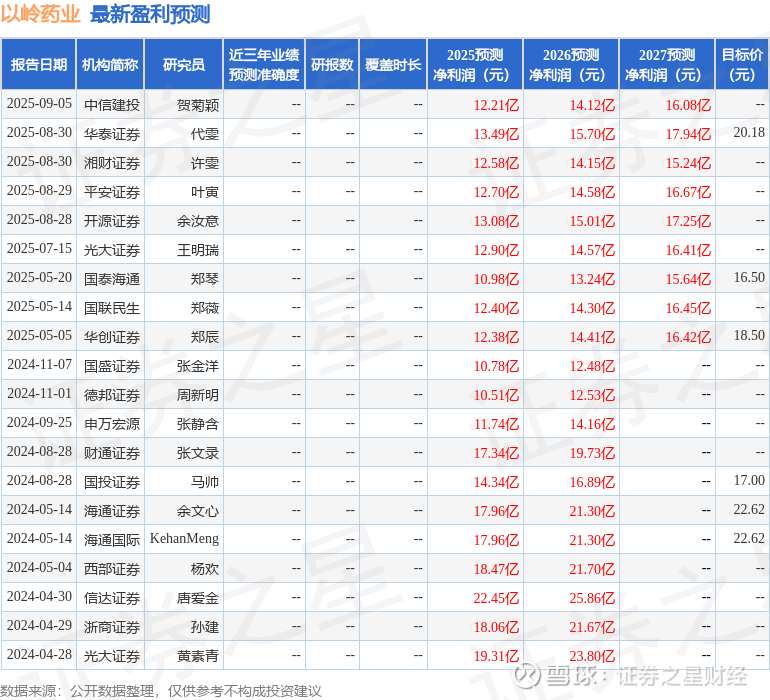Click the target price 17.00
This screenshot has height=700, width=770.
749,480
